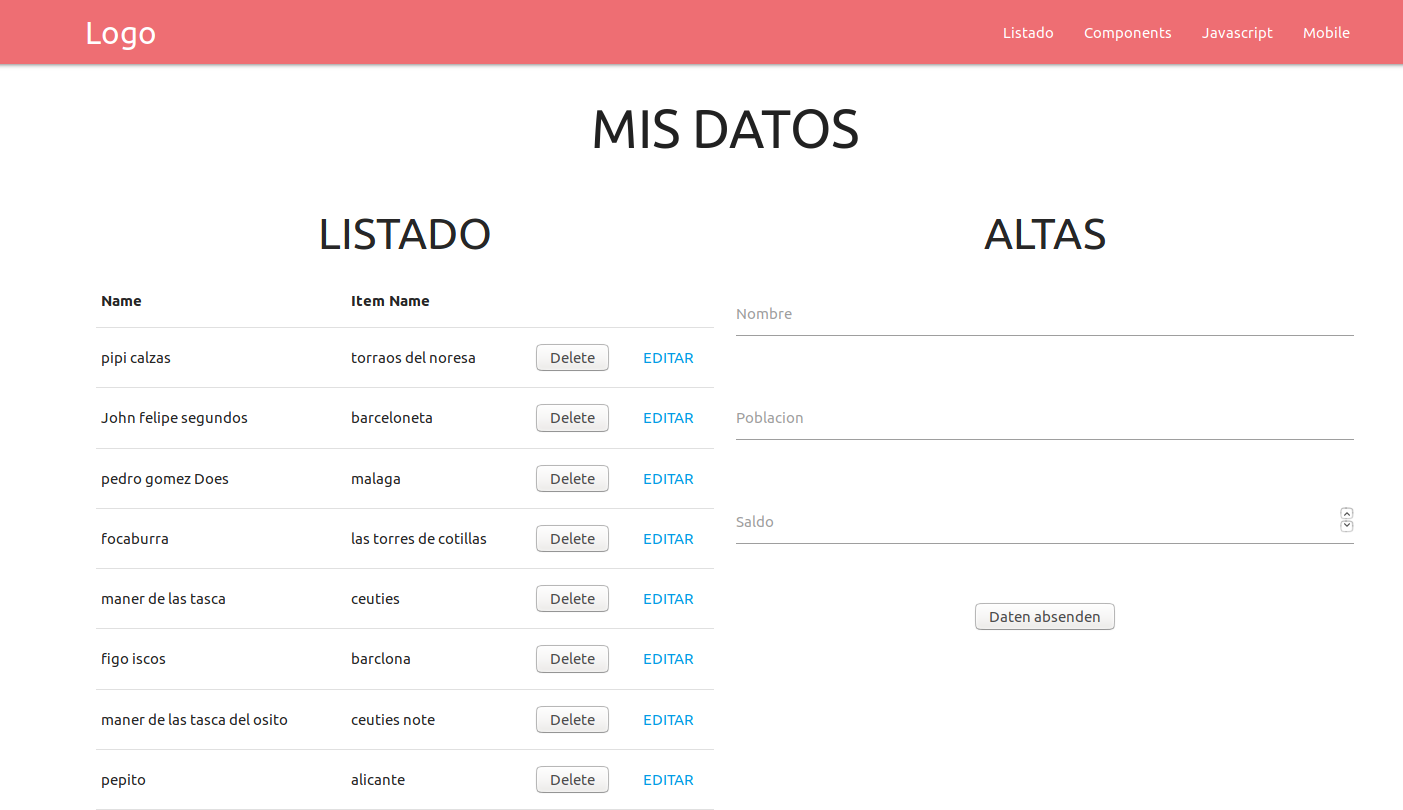The image size is (1403, 810).
Task: Click EDITAR in the plain ceuties row
Action: [668, 599]
